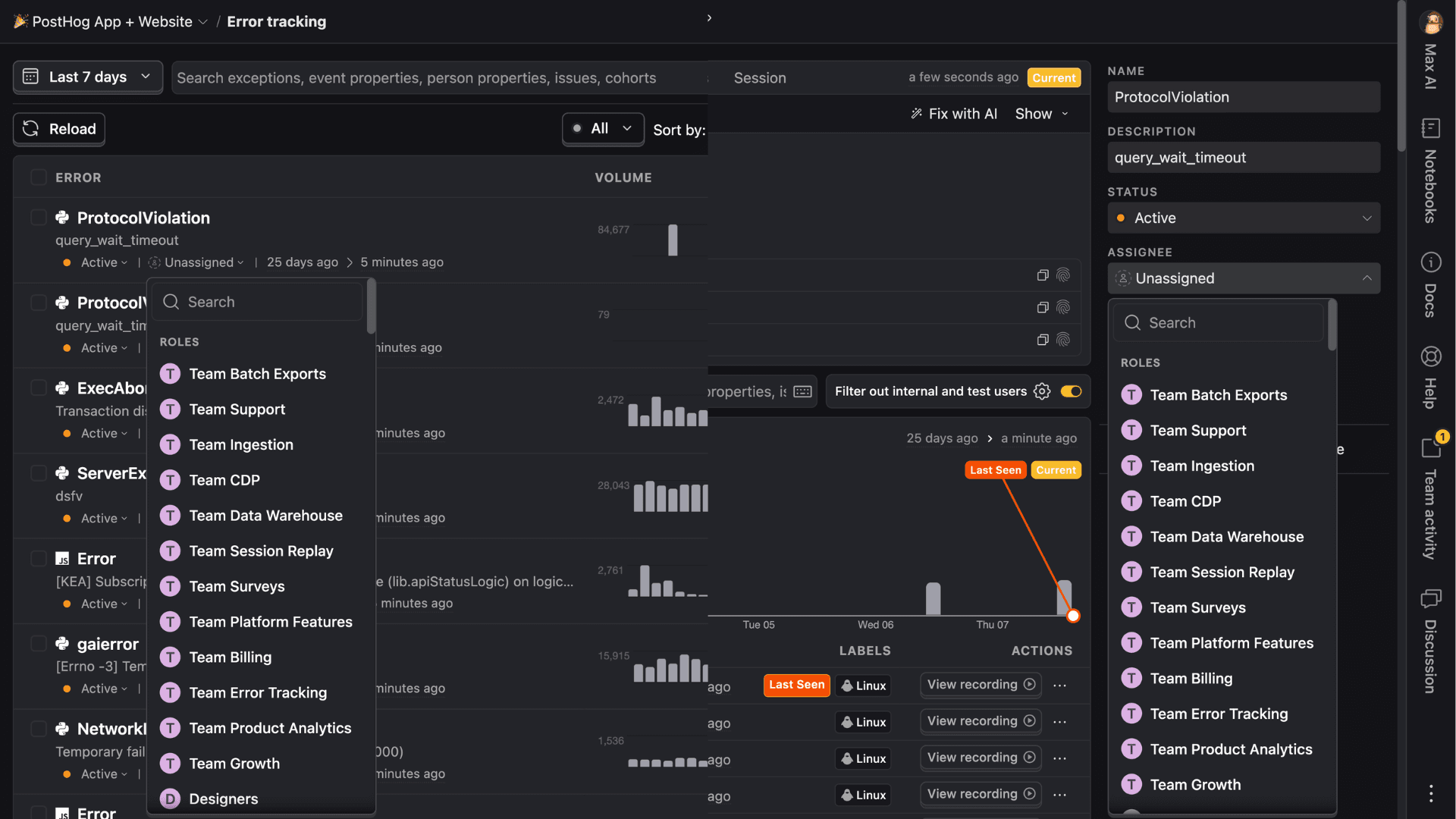The height and width of the screenshot is (819, 1456).
Task: Collapse the Unassigned assignee dropdown
Action: point(1244,278)
